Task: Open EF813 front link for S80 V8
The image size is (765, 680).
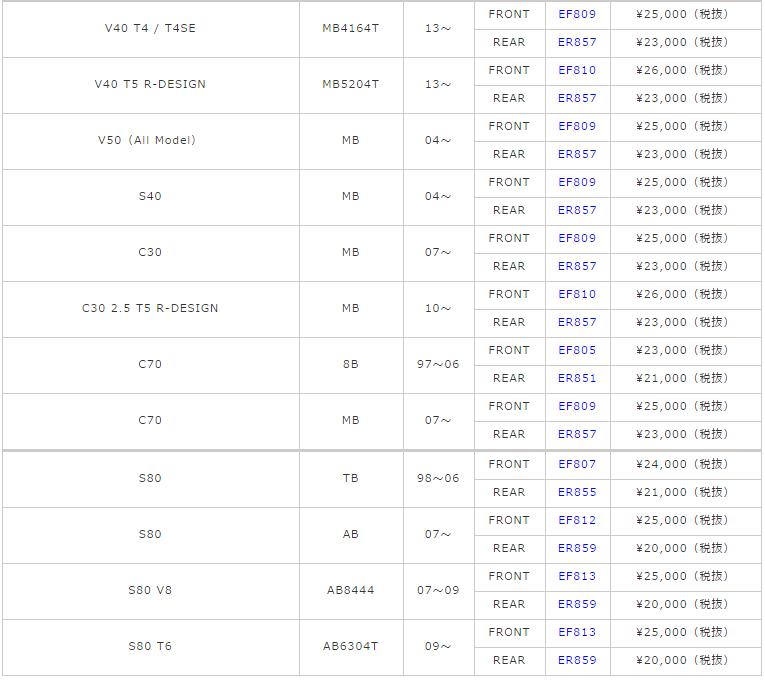Action: (577, 577)
